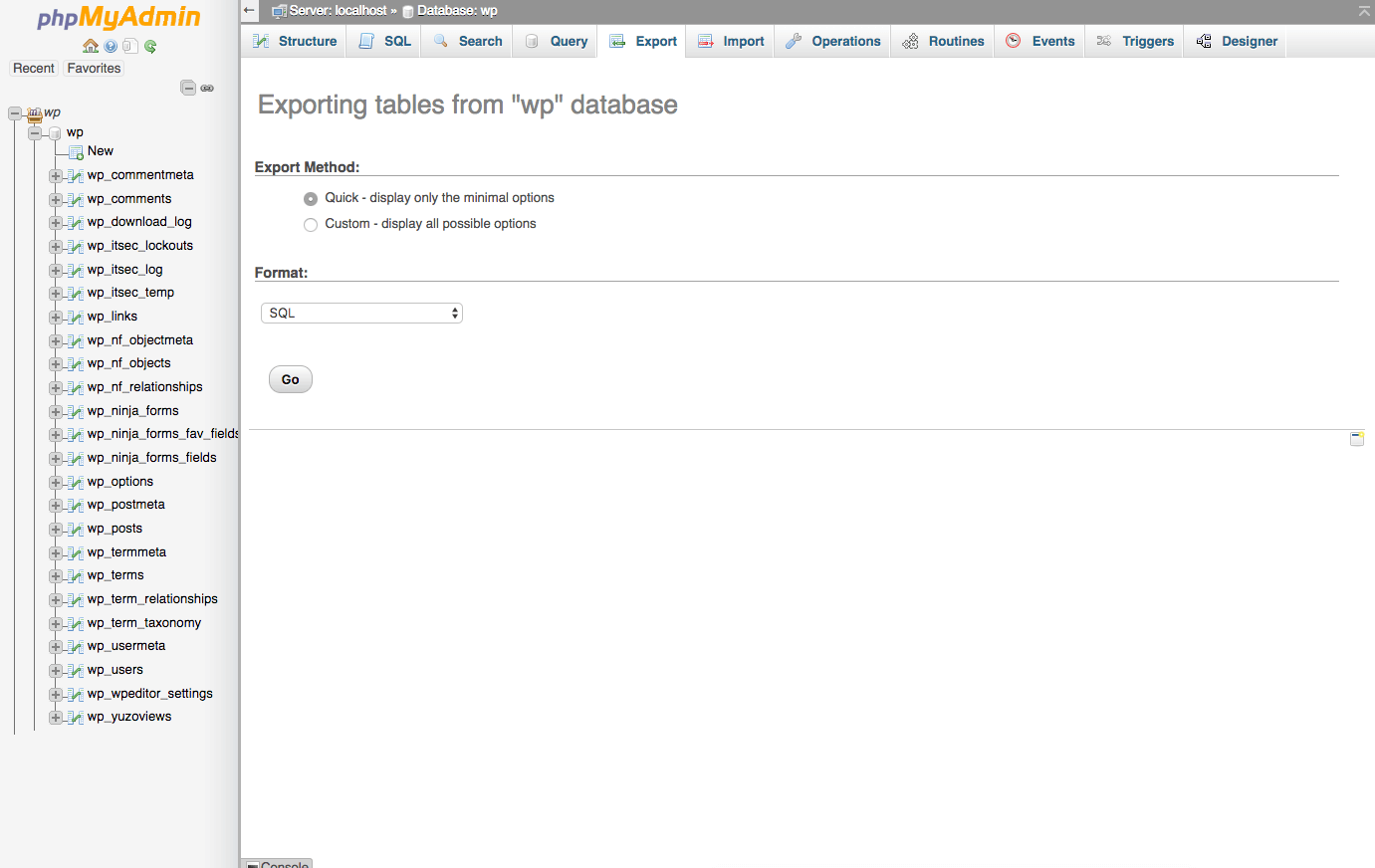This screenshot has width=1375, height=868.
Task: Open the Operations tab
Action: click(x=832, y=41)
